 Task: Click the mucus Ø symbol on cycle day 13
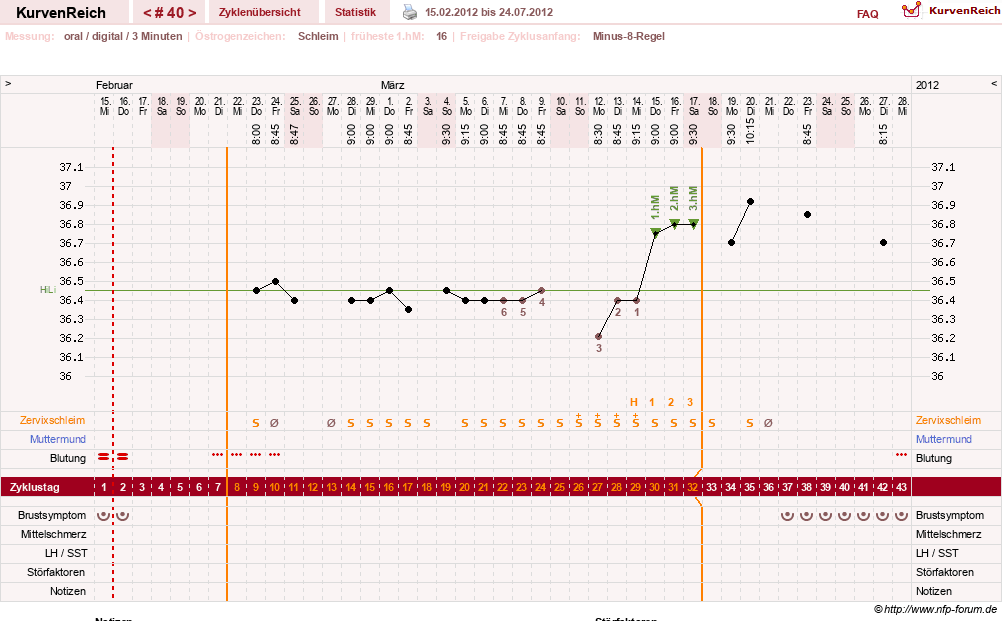331,423
